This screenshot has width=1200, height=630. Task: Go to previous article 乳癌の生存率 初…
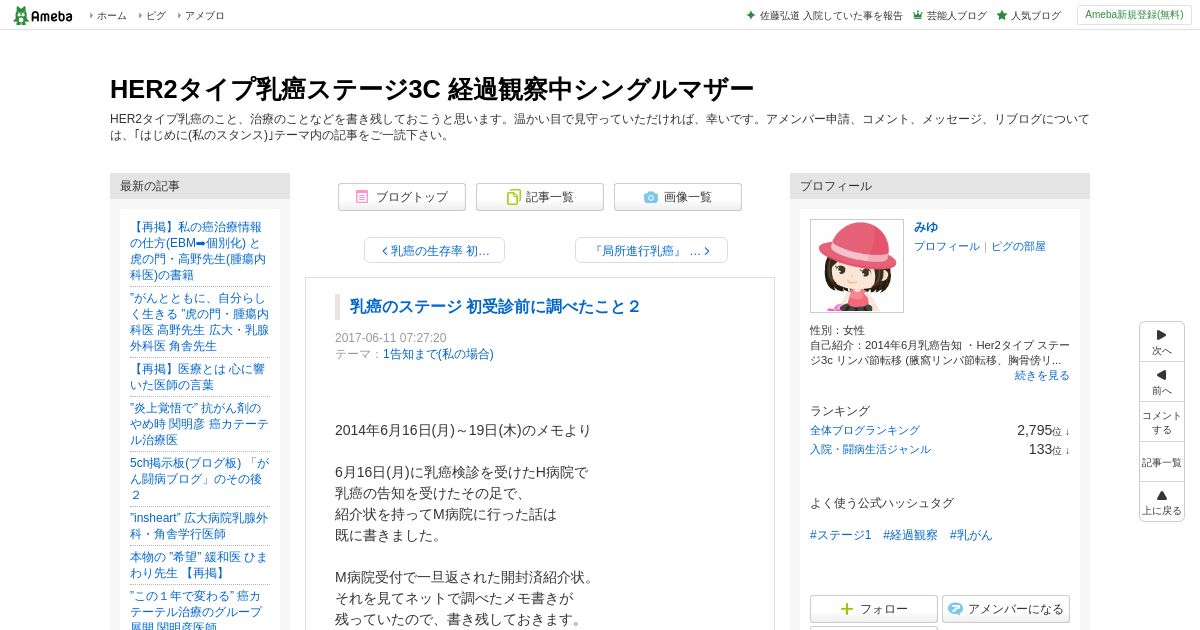434,250
